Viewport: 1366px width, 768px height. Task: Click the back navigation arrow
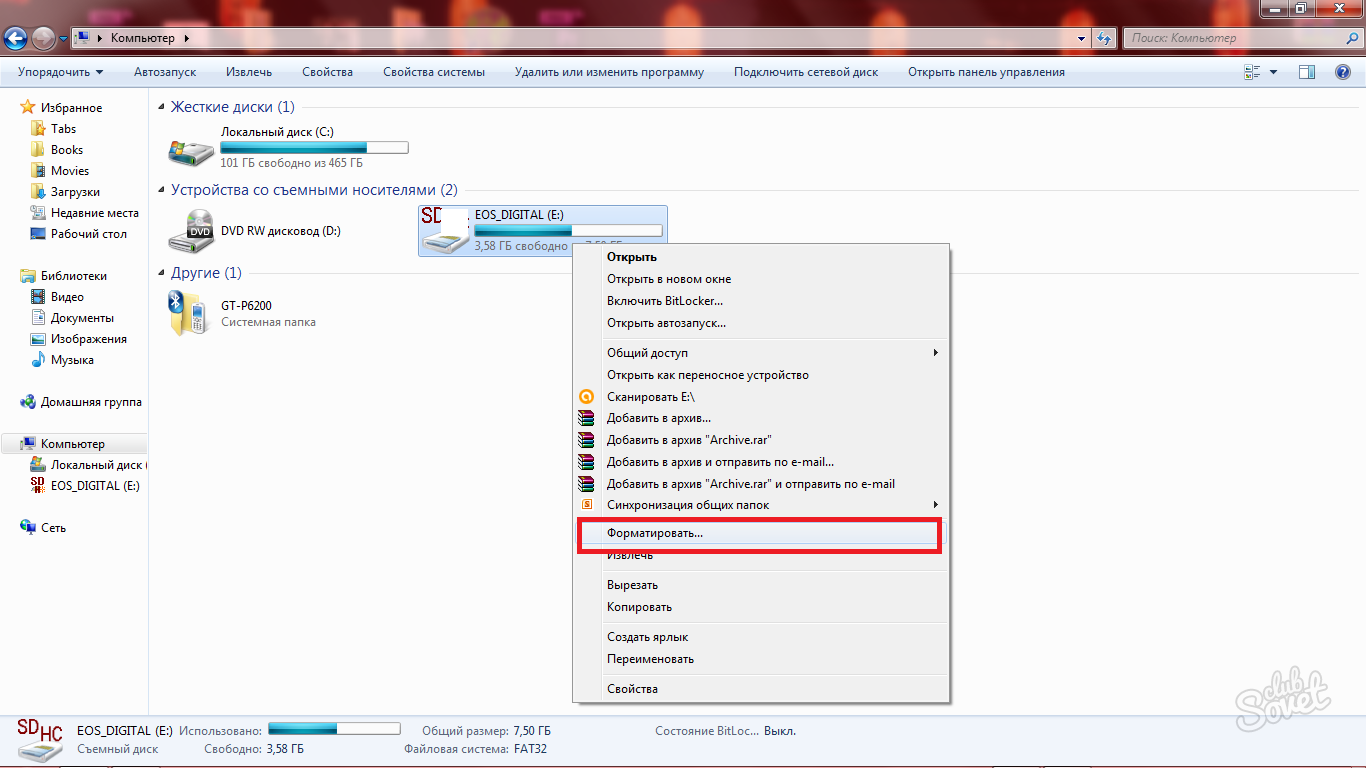point(17,38)
